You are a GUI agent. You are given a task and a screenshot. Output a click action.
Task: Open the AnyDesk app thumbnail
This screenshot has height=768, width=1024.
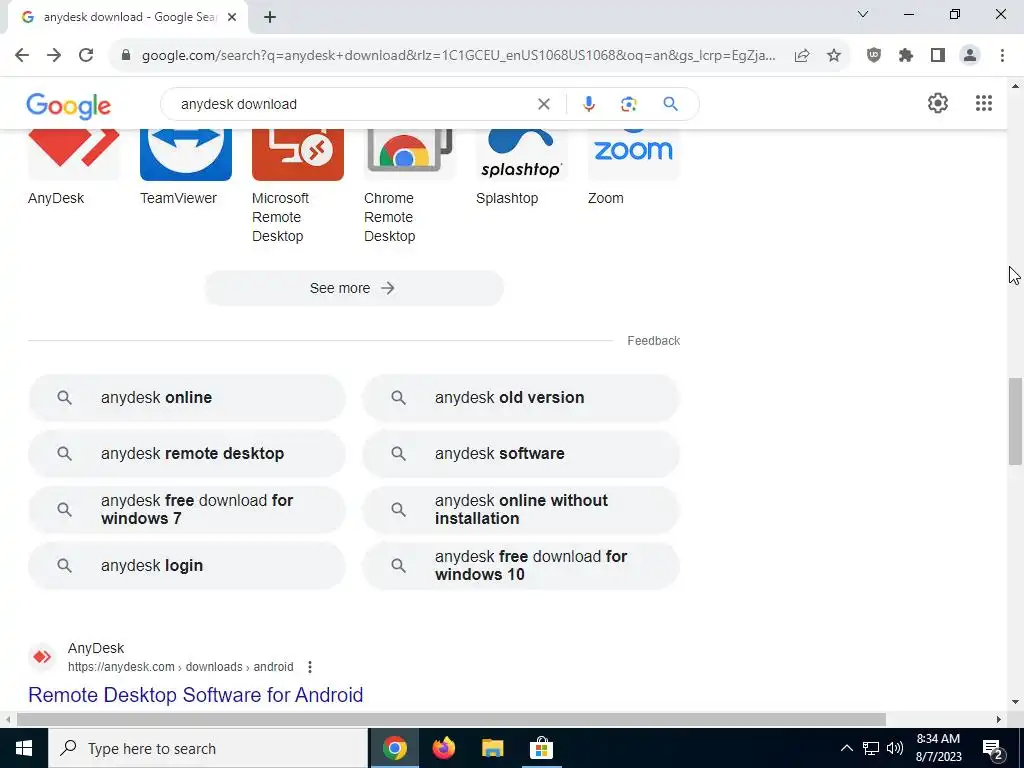click(x=74, y=153)
